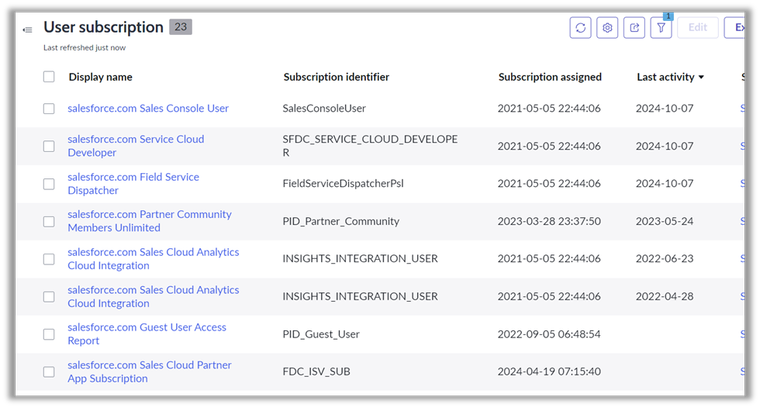This screenshot has height=408, width=760.
Task: Click the record count badge 23
Action: [180, 27]
